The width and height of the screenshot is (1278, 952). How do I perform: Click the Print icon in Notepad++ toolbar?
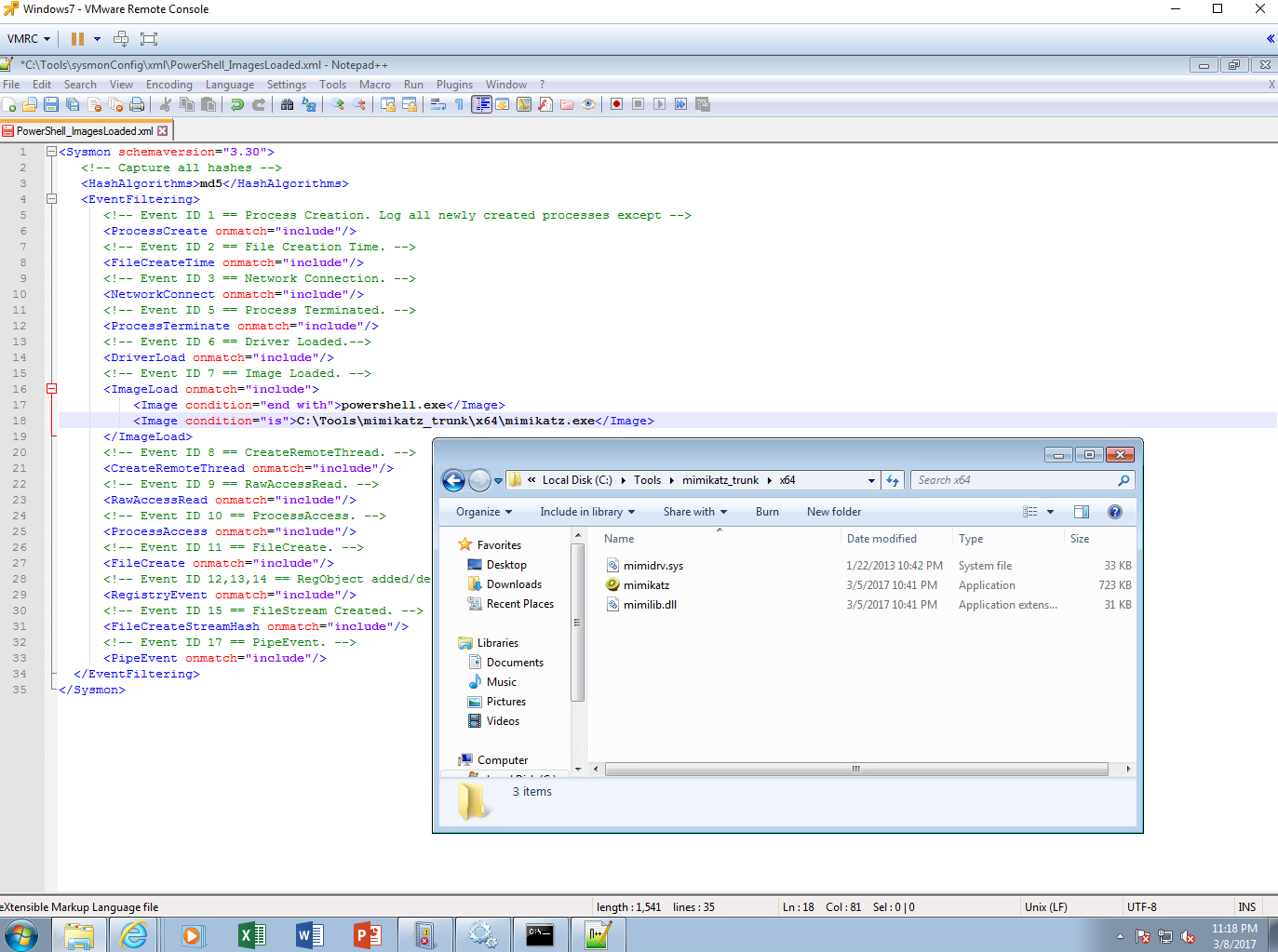(137, 104)
